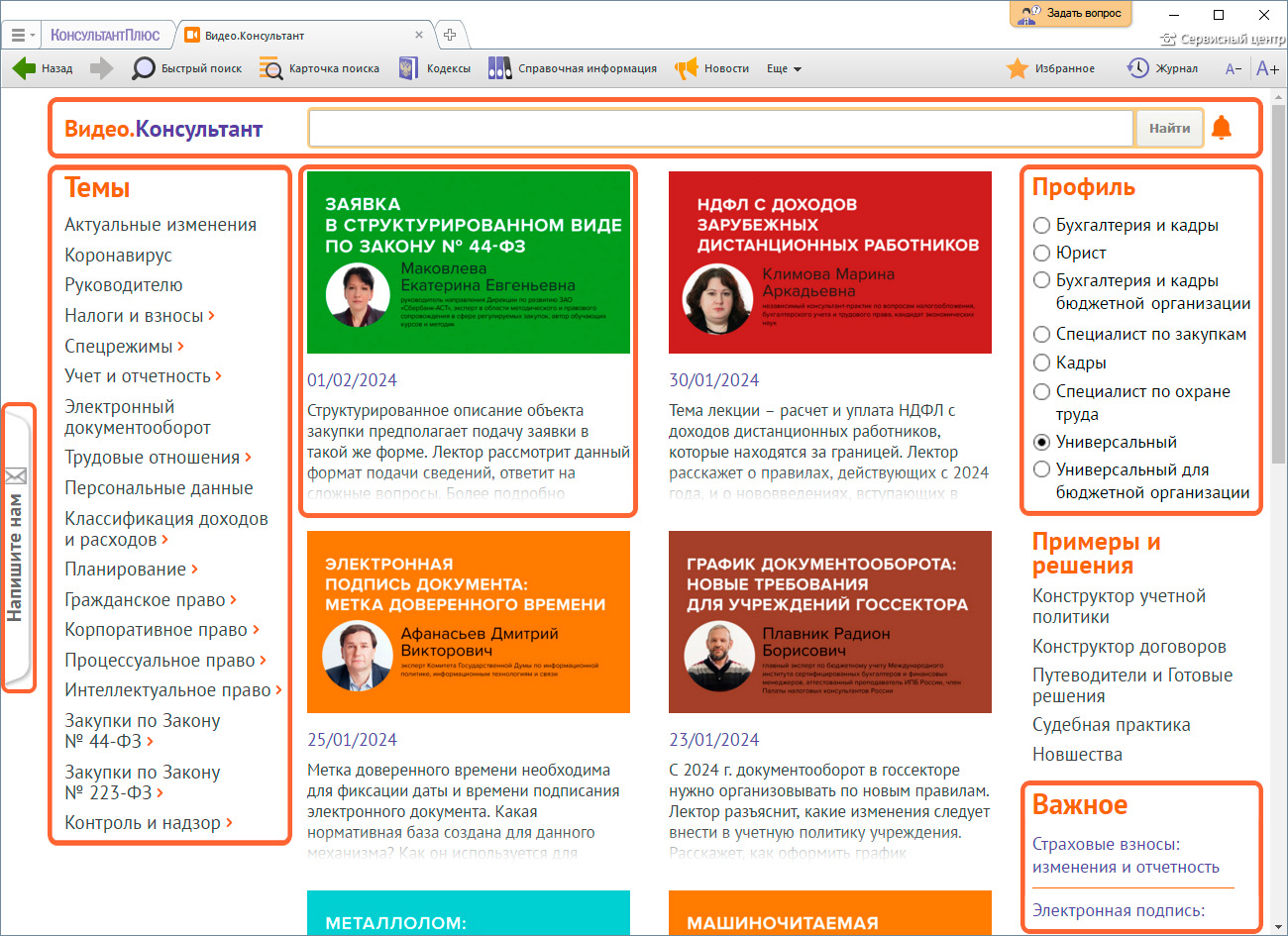Viewport: 1288px width, 936px height.
Task: Open the Персональные данные topic
Action: pyautogui.click(x=159, y=487)
